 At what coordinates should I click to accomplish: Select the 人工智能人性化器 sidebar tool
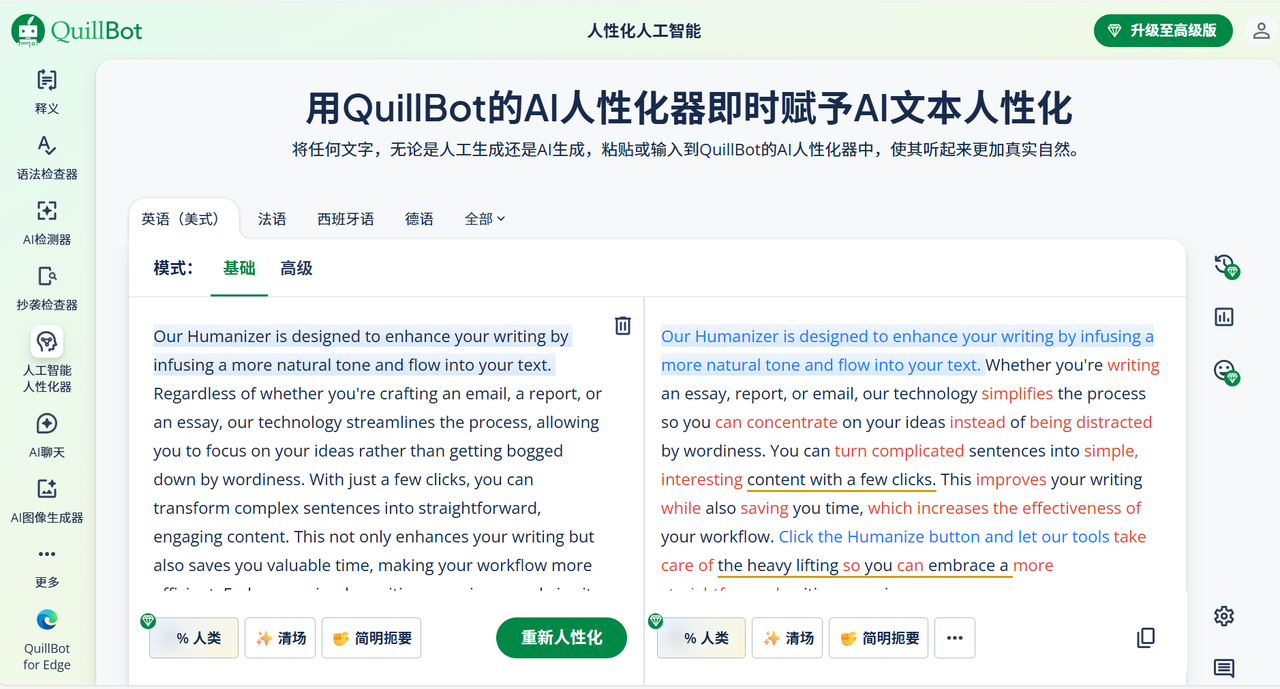pyautogui.click(x=47, y=360)
